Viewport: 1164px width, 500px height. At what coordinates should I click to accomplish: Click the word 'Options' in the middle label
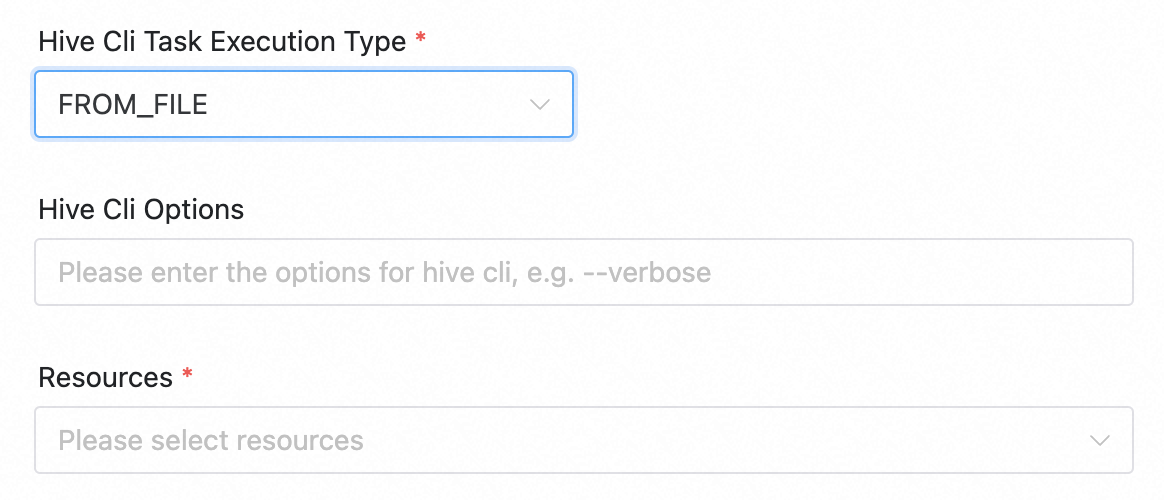[194, 210]
